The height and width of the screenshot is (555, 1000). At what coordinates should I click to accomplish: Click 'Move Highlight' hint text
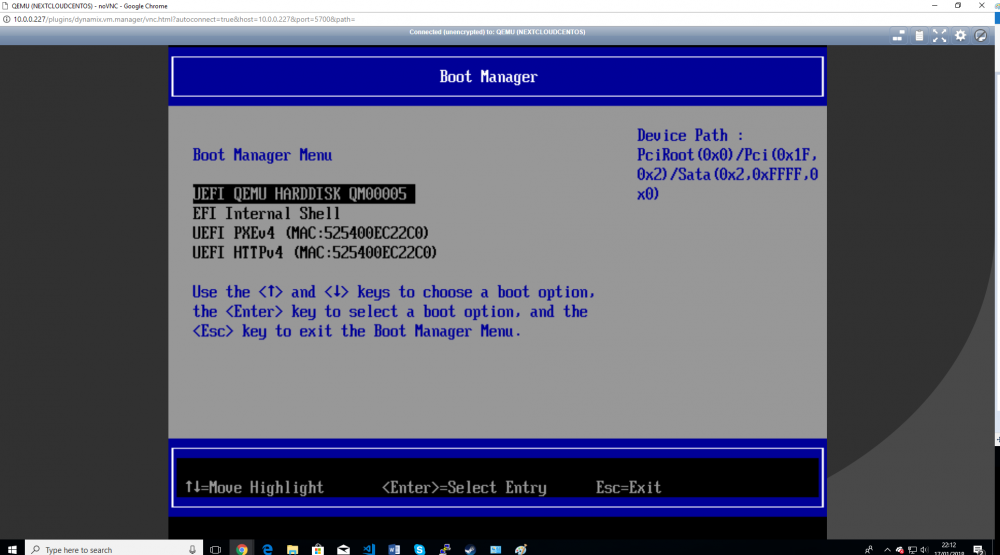click(x=266, y=488)
